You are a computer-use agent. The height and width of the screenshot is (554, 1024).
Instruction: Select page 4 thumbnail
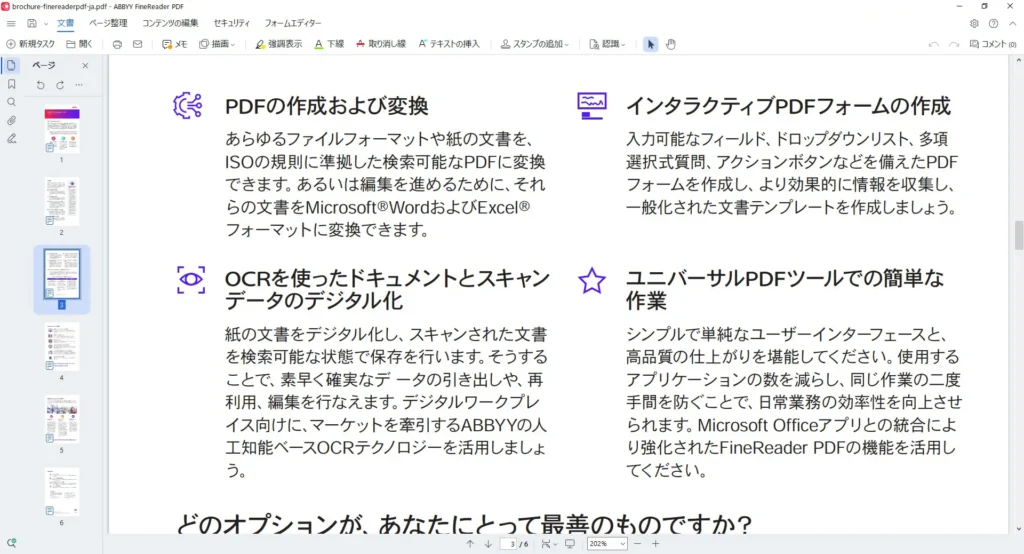pos(62,347)
